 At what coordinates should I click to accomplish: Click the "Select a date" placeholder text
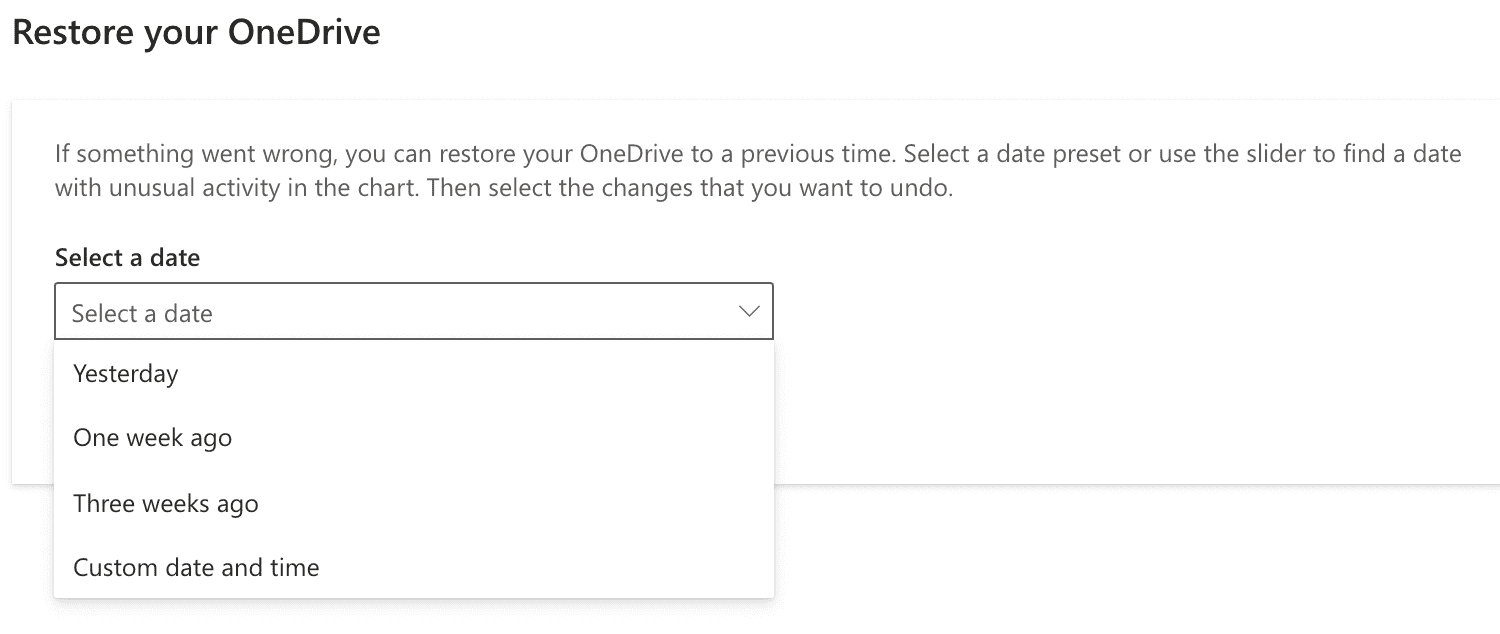tap(142, 313)
